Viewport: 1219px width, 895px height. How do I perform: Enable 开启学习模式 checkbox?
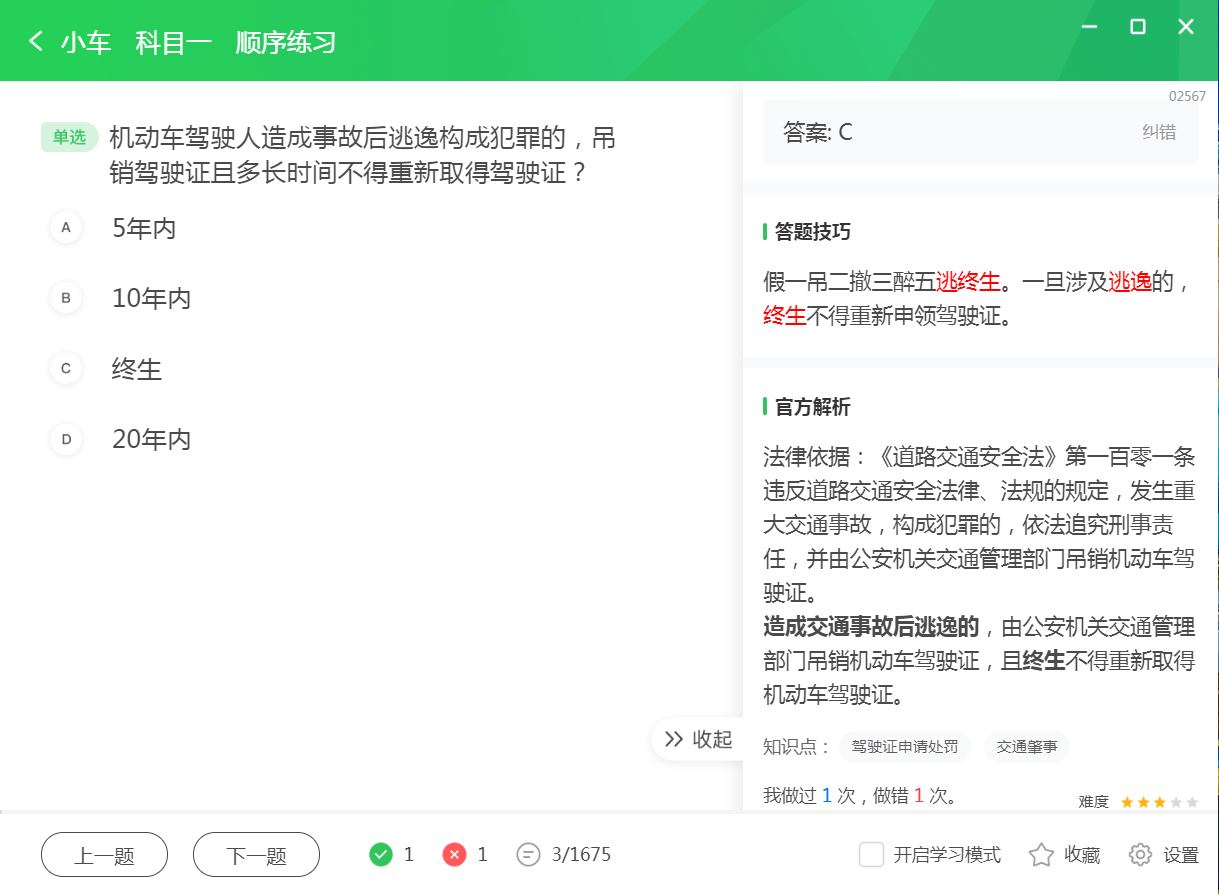click(x=872, y=855)
